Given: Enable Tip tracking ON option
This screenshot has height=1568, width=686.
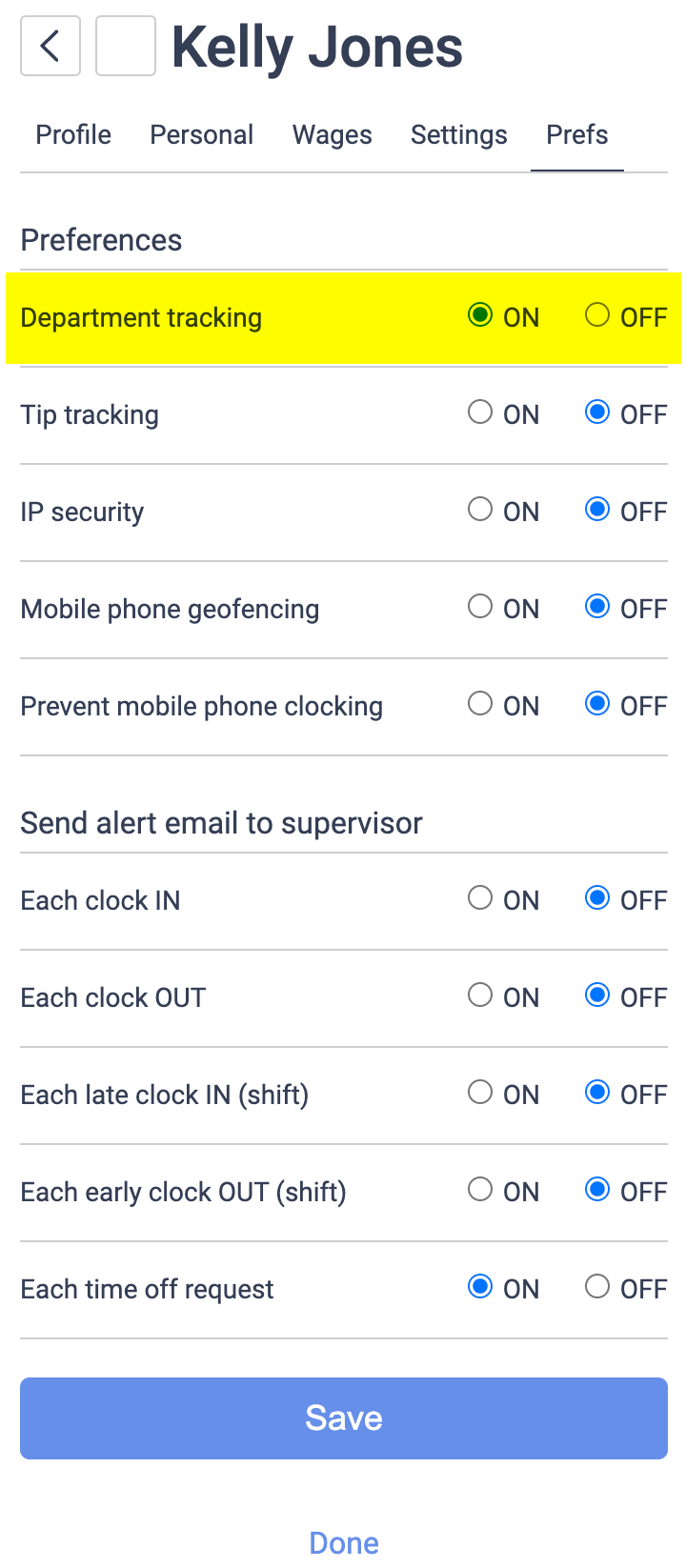Looking at the screenshot, I should coord(480,412).
